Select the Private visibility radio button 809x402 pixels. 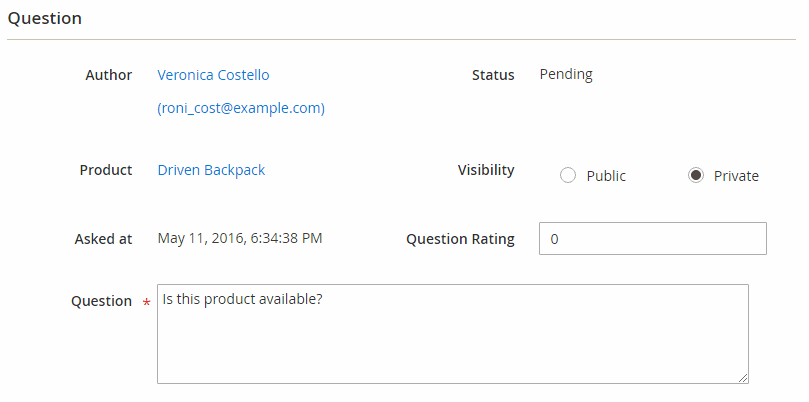696,175
